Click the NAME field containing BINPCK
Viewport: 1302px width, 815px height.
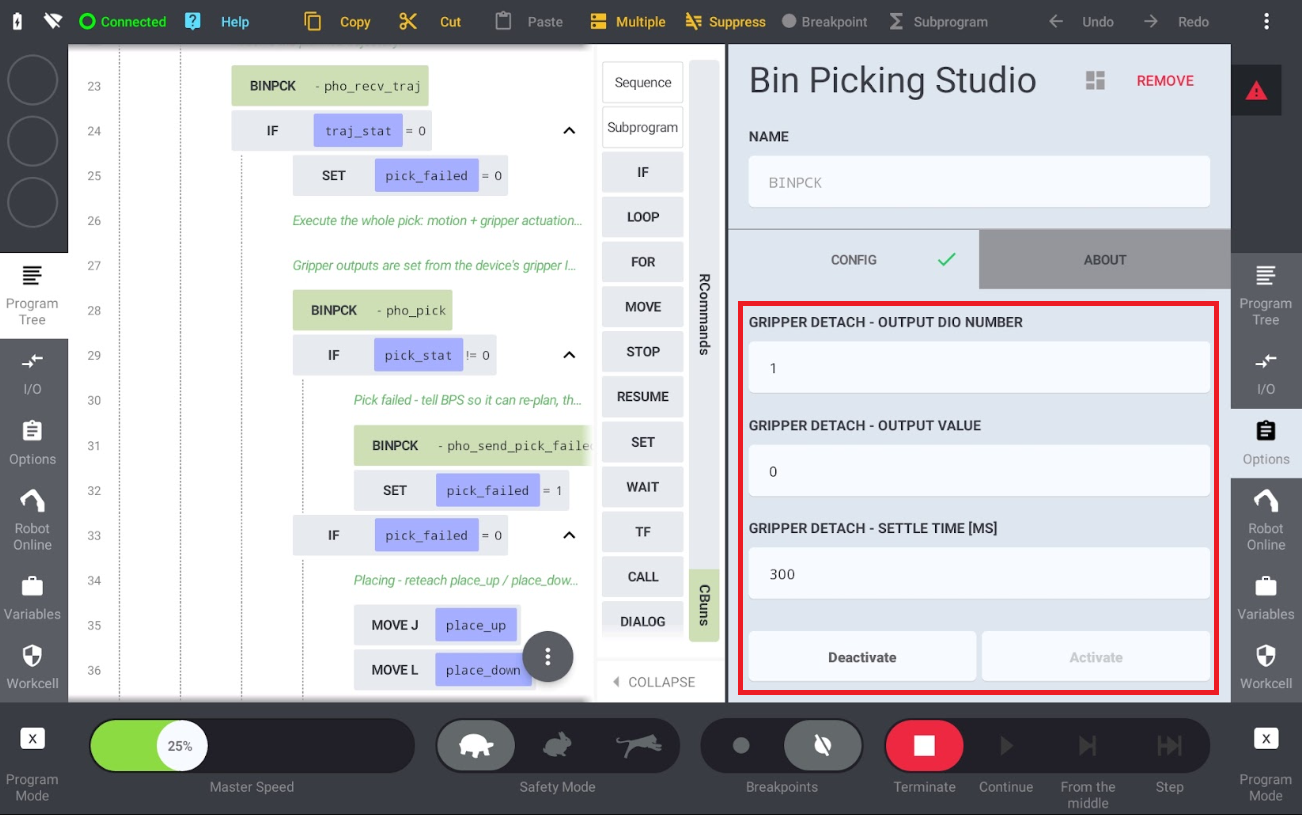pyautogui.click(x=979, y=182)
